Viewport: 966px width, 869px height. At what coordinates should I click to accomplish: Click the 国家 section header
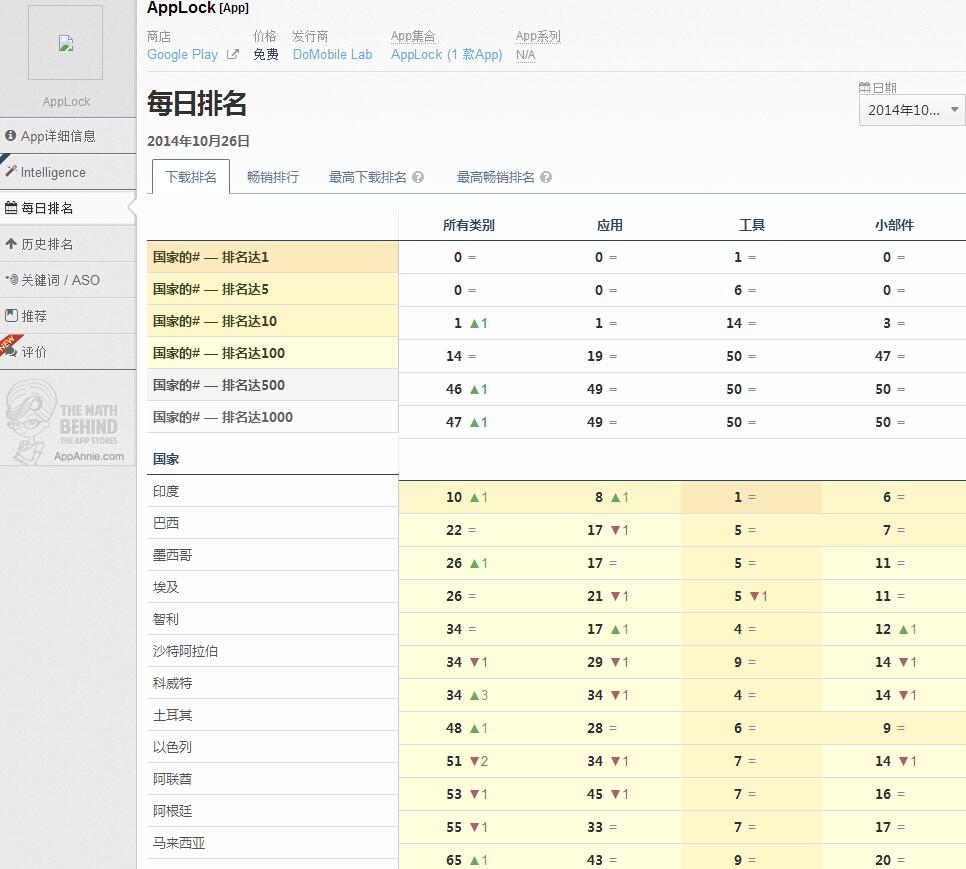click(166, 459)
